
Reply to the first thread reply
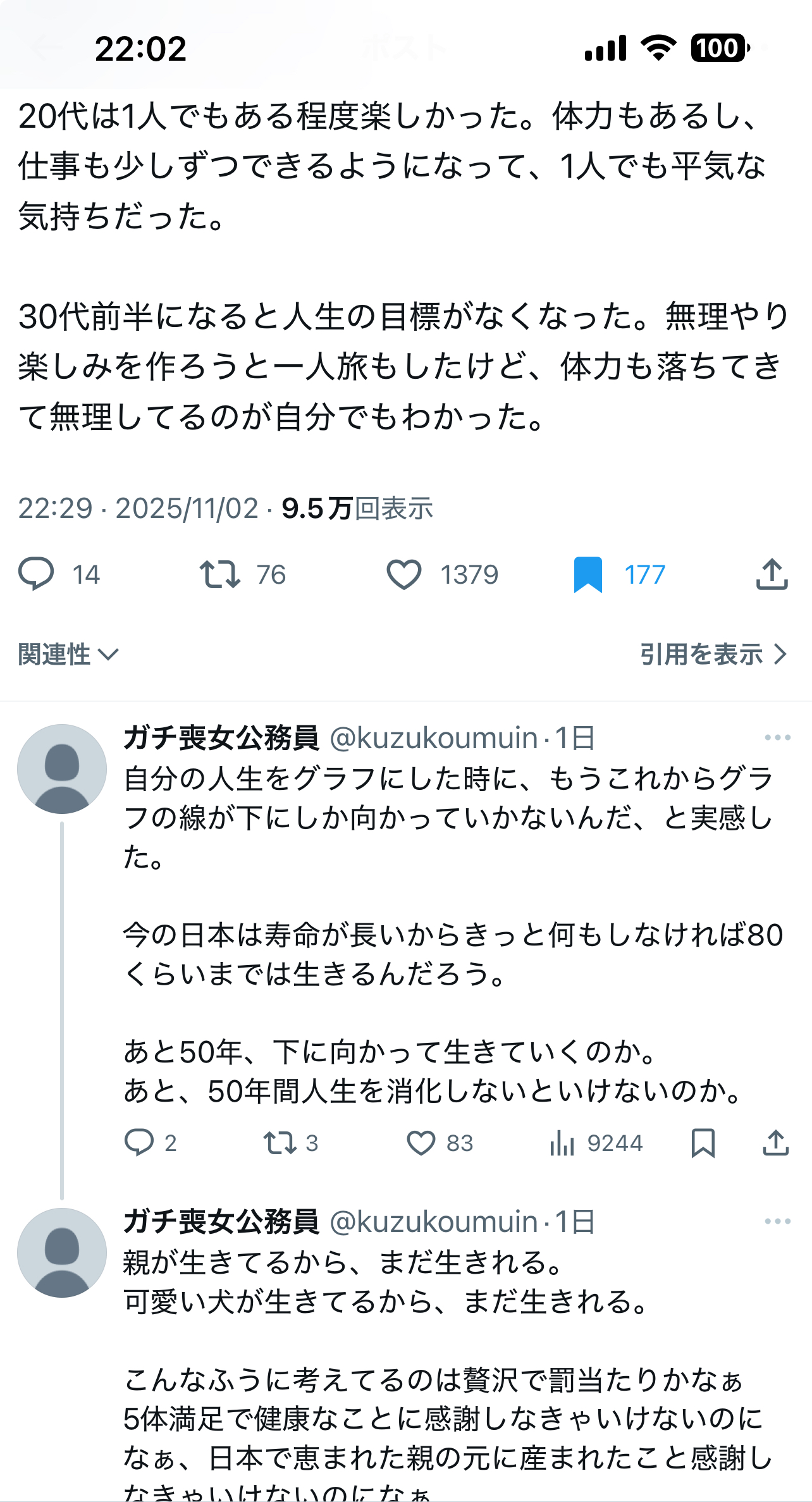(x=139, y=1143)
